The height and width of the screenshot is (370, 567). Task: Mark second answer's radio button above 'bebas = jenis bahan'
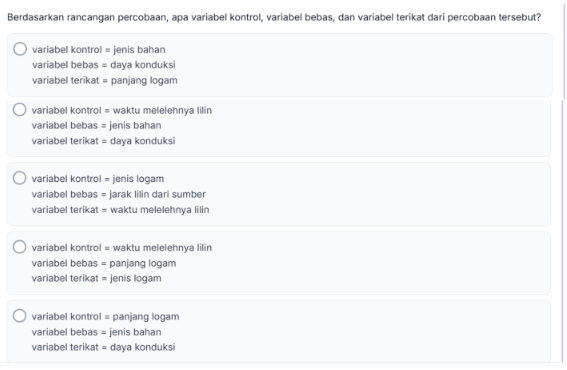point(20,110)
